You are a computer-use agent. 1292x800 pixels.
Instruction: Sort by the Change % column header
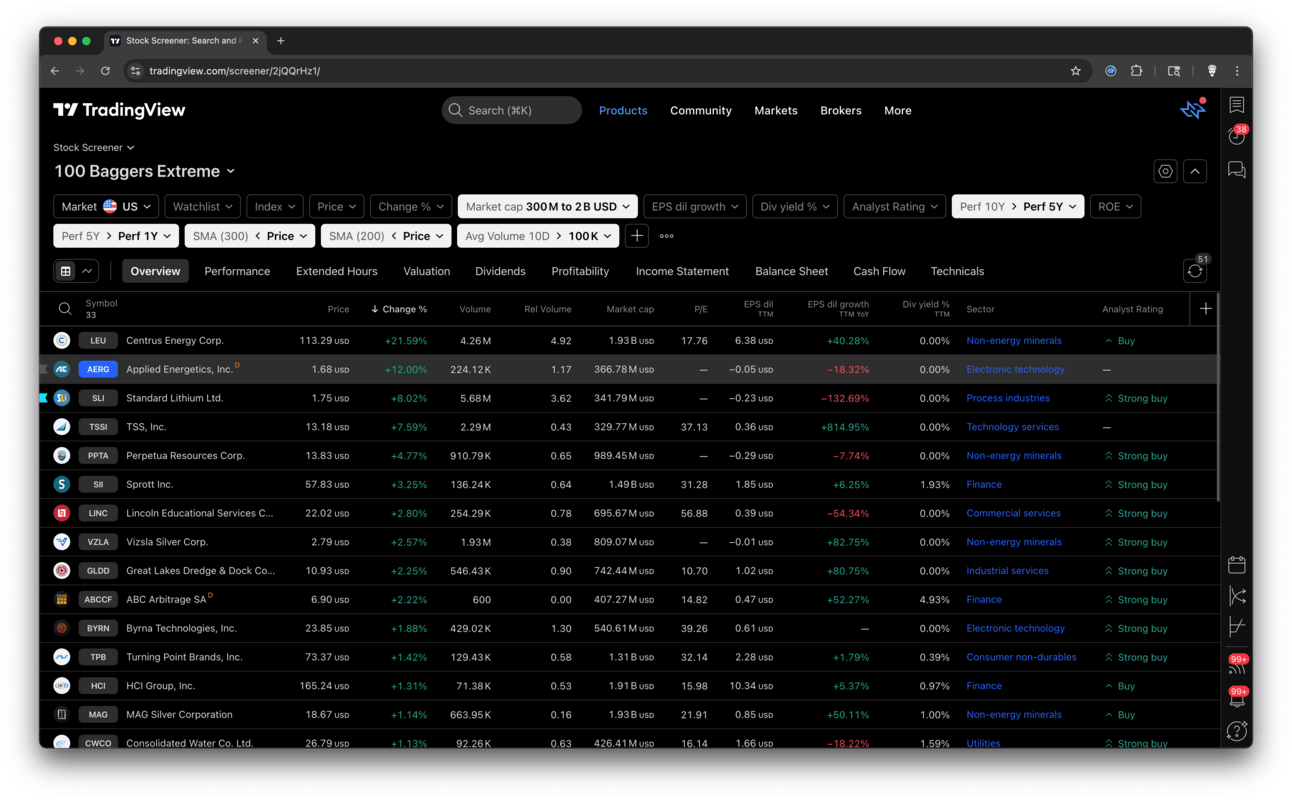399,309
